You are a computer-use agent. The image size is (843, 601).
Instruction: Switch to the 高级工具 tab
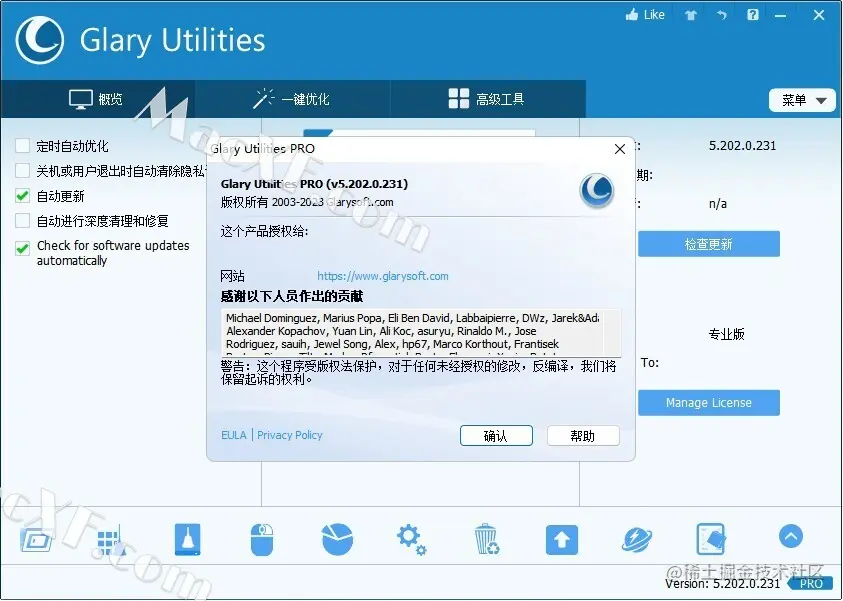pos(487,99)
